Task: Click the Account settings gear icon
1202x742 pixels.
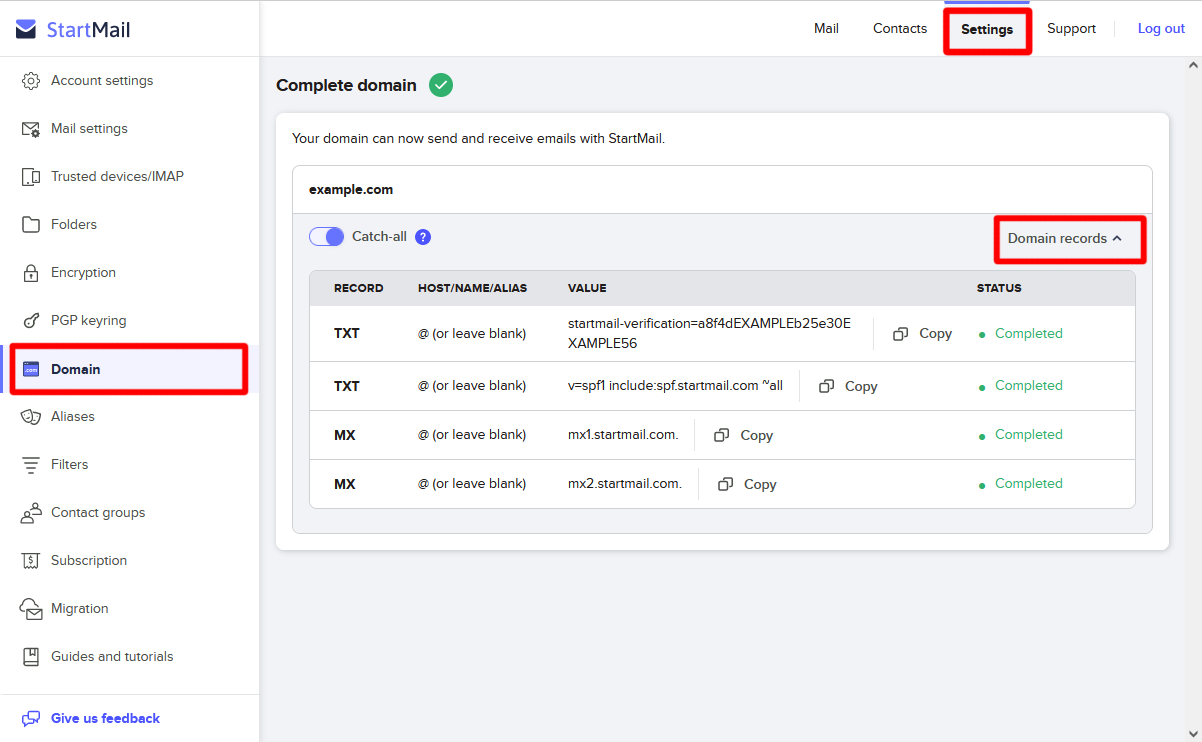Action: point(31,81)
